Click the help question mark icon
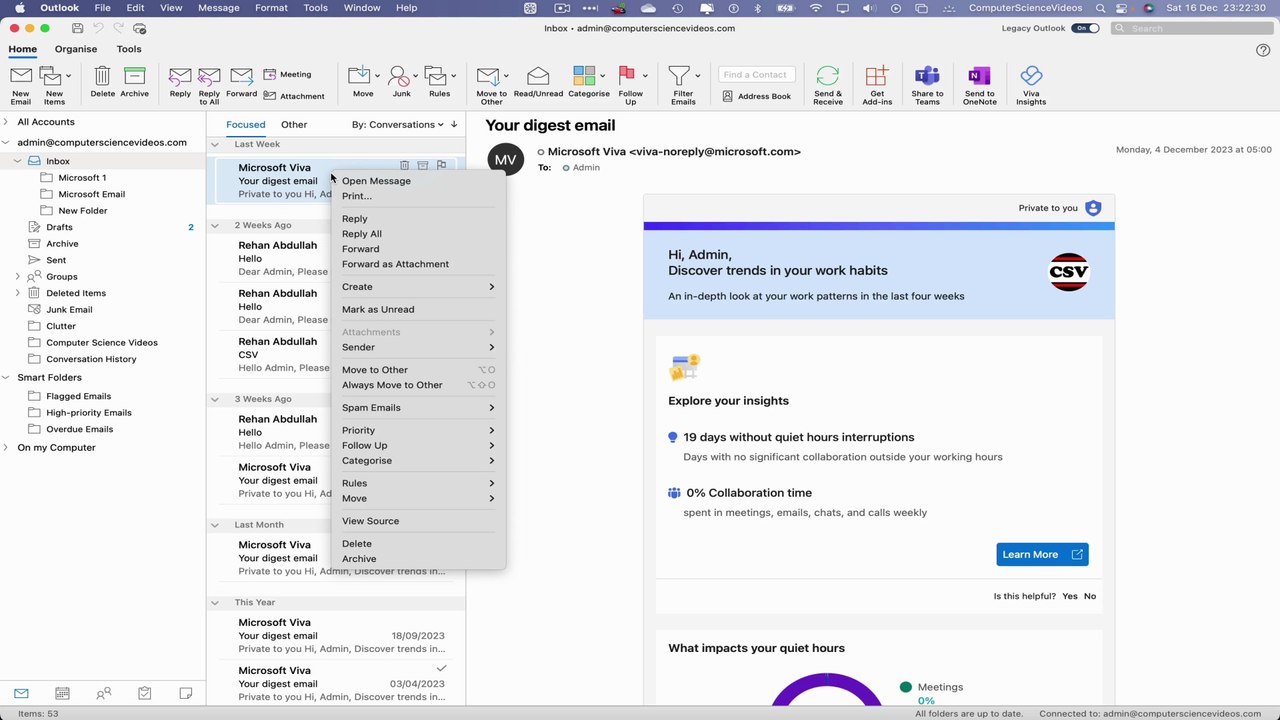 coord(1262,50)
